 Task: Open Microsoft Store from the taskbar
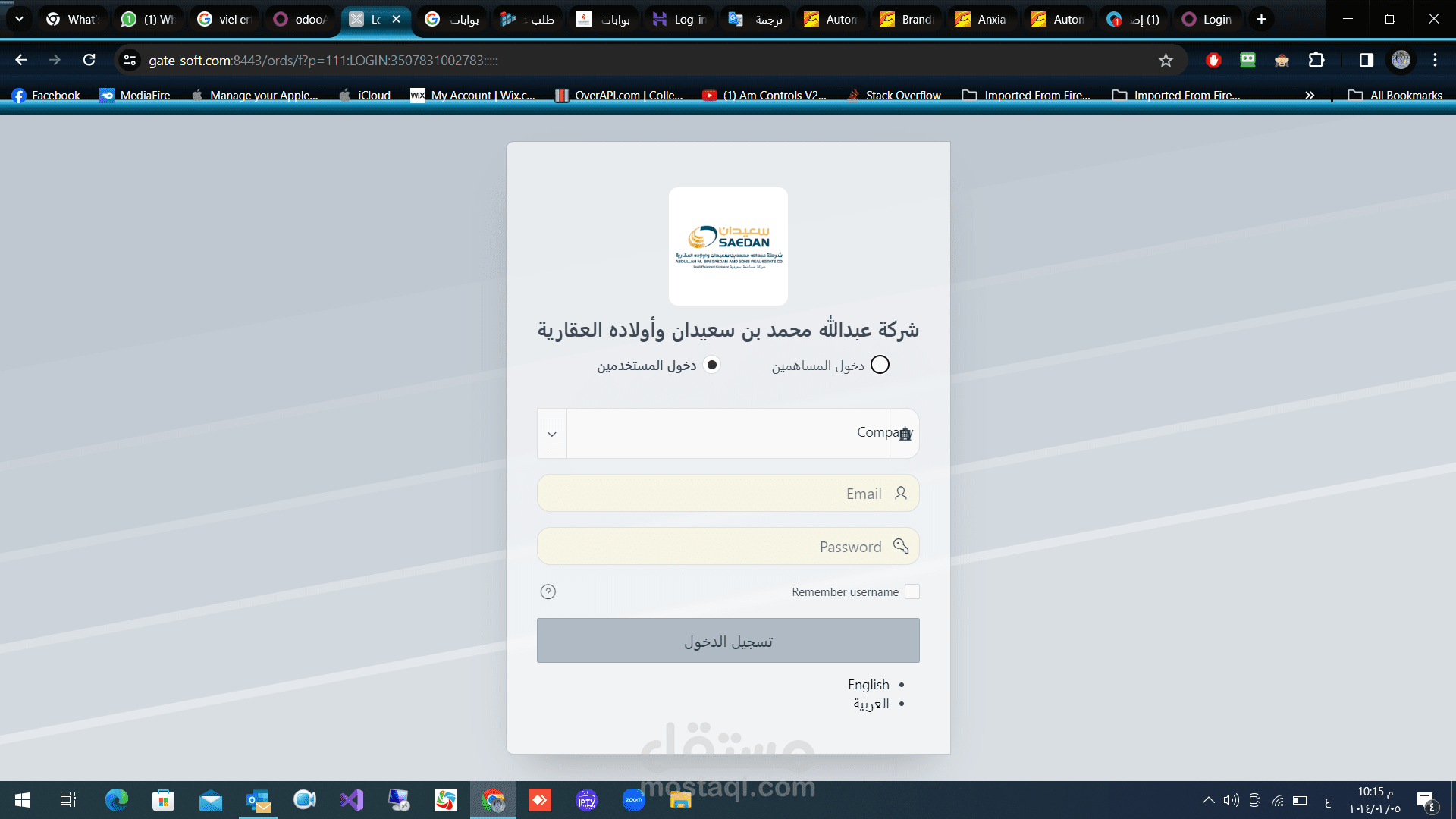click(x=163, y=800)
